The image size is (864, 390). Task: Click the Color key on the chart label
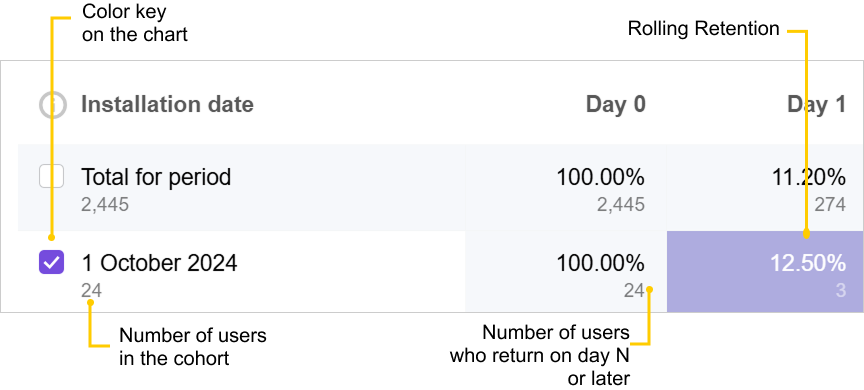135,23
